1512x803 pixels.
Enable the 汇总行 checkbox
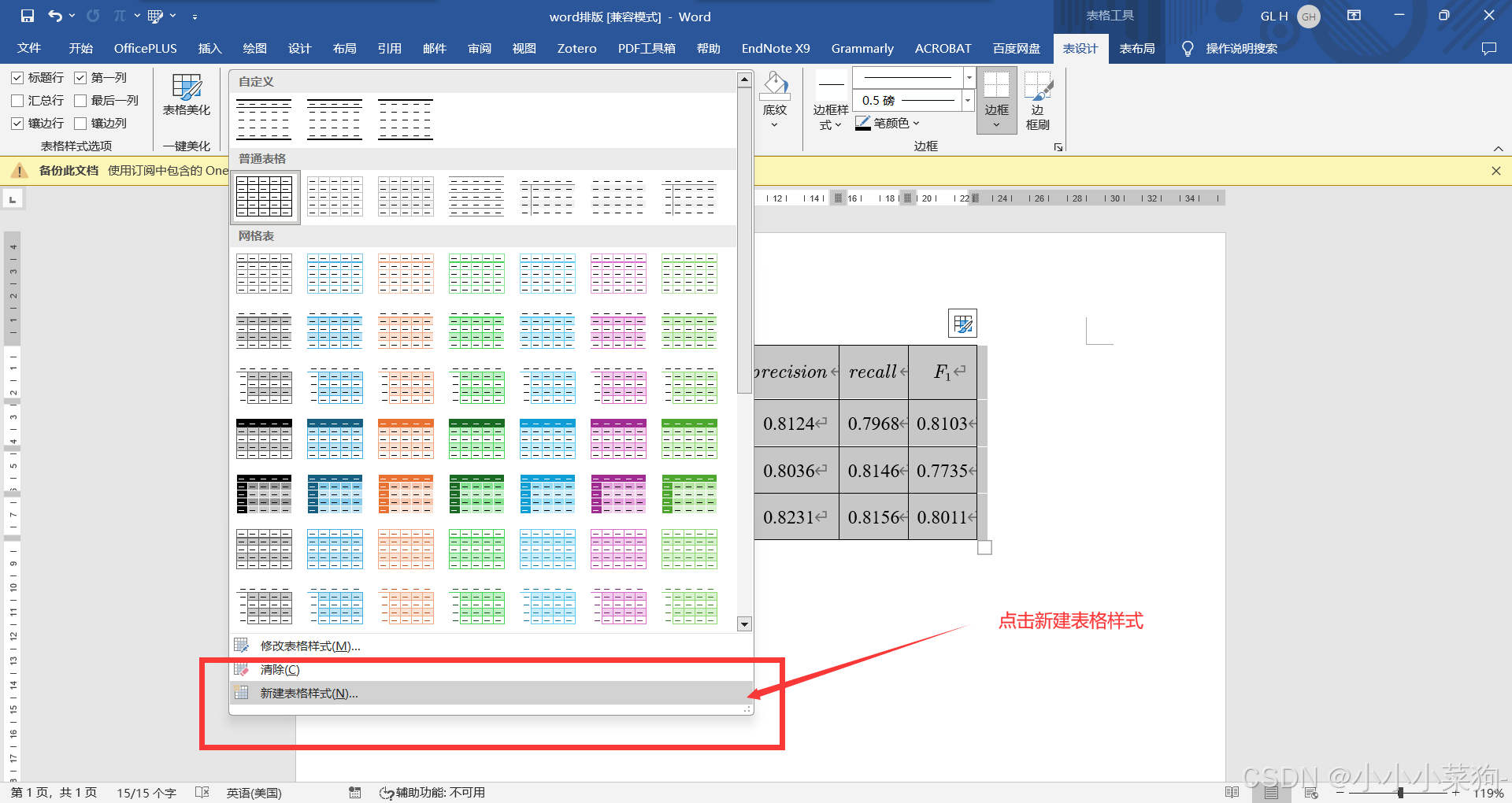[17, 100]
